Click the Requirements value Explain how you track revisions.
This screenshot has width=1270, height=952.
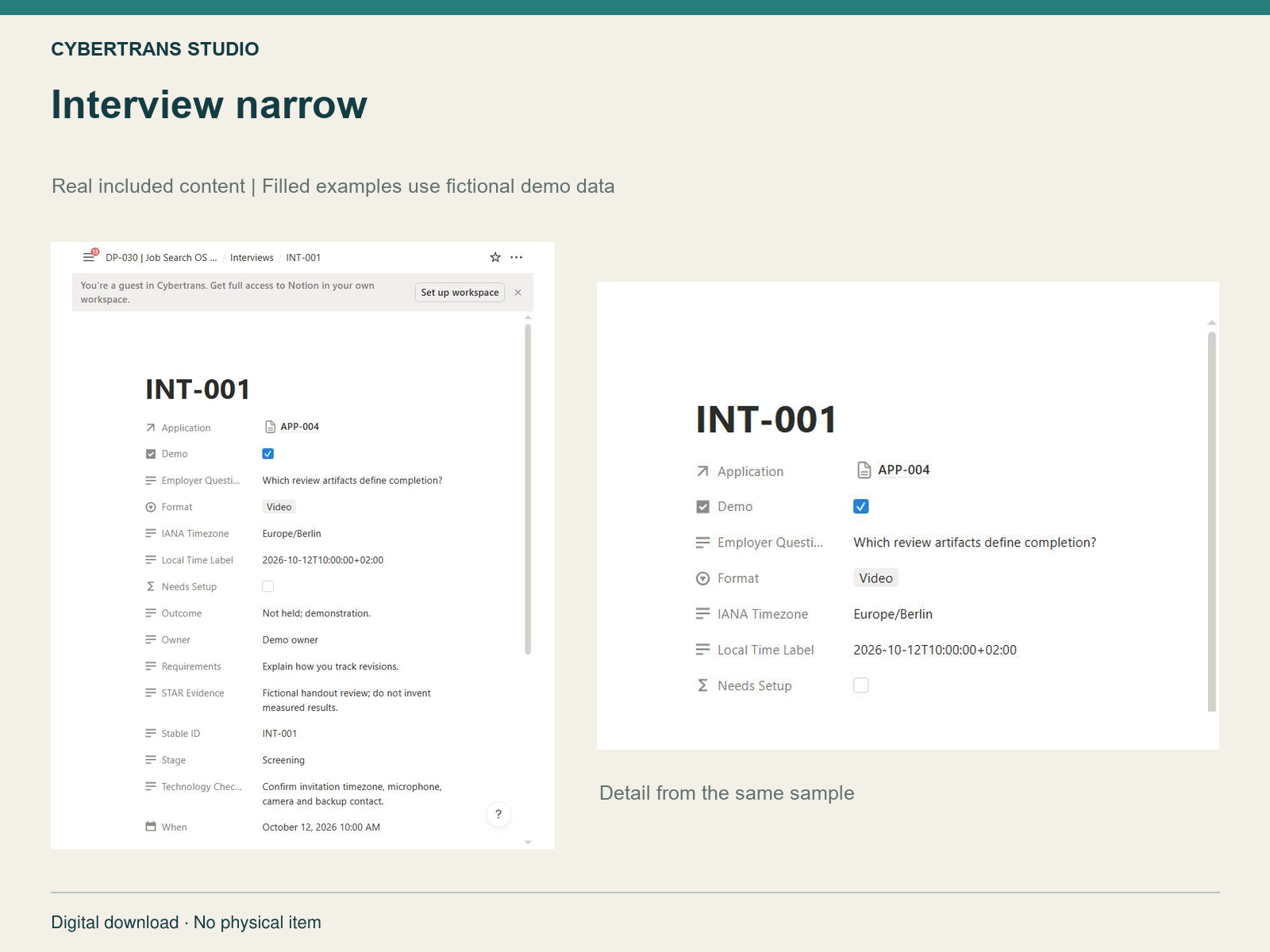[x=330, y=666]
